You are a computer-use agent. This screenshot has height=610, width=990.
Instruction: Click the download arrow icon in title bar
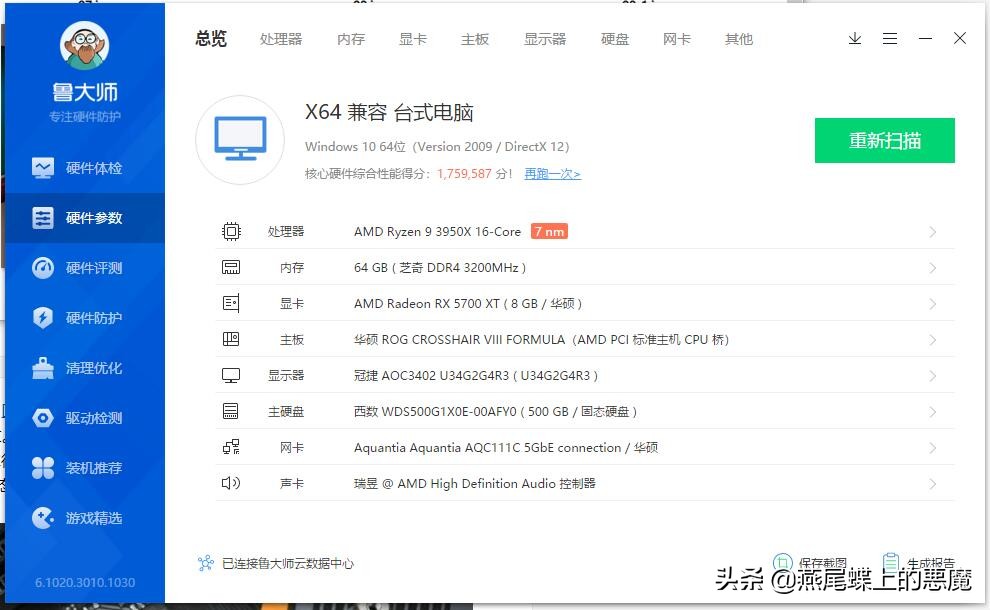tap(855, 39)
